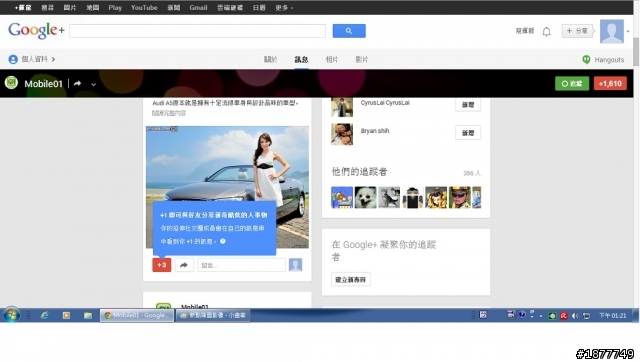Screen dimensions: 640x362
Task: Click the 他們的追蹤者 heading
Action: pyautogui.click(x=359, y=172)
